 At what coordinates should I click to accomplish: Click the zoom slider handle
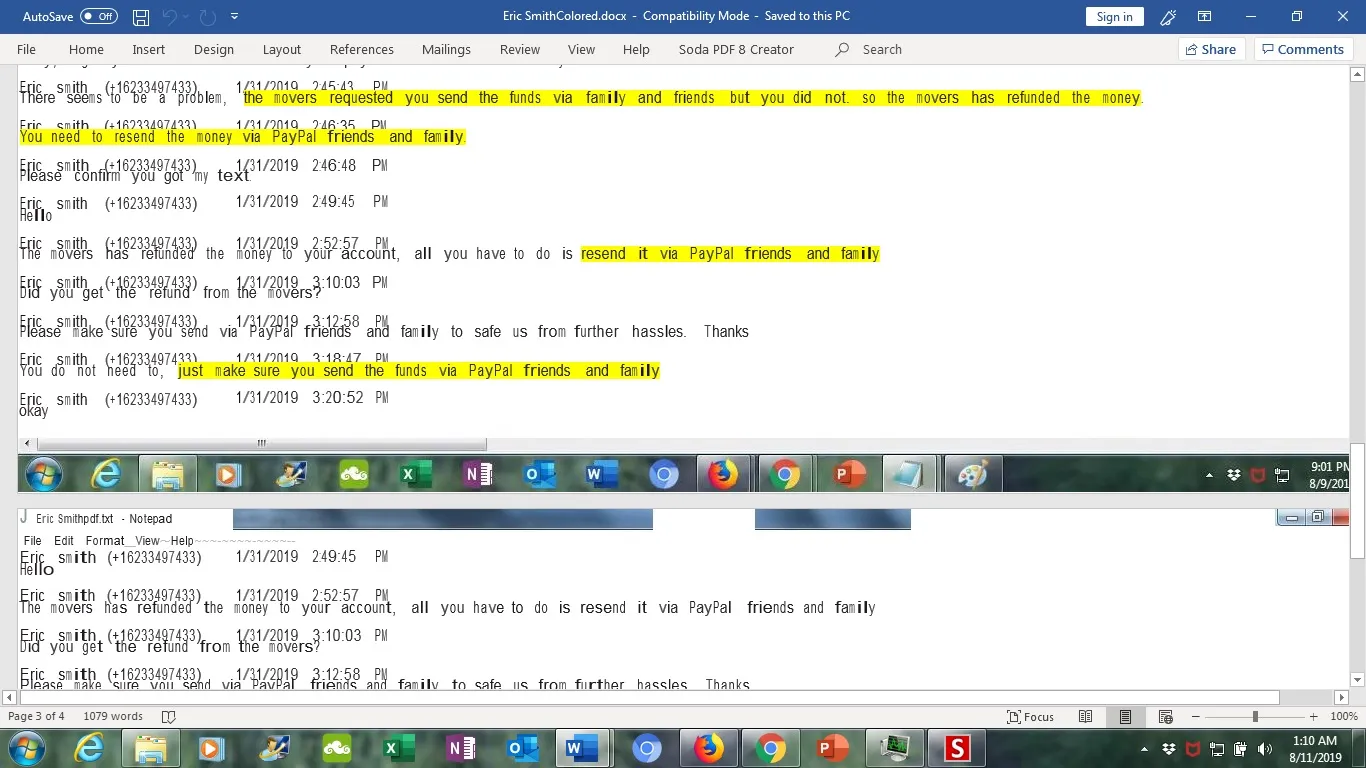[1255, 716]
